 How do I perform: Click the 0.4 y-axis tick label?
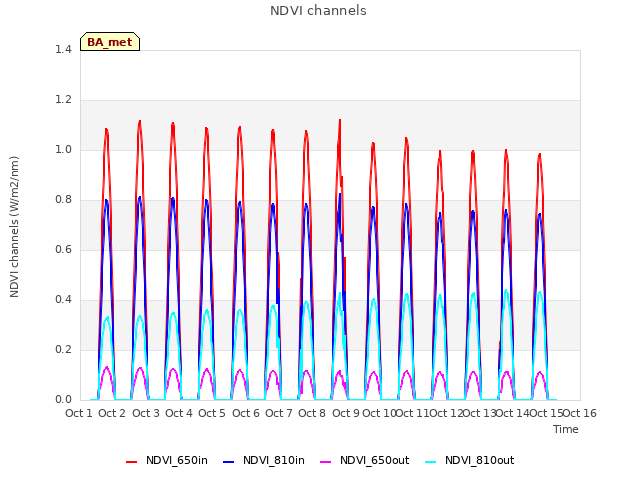pyautogui.click(x=63, y=300)
